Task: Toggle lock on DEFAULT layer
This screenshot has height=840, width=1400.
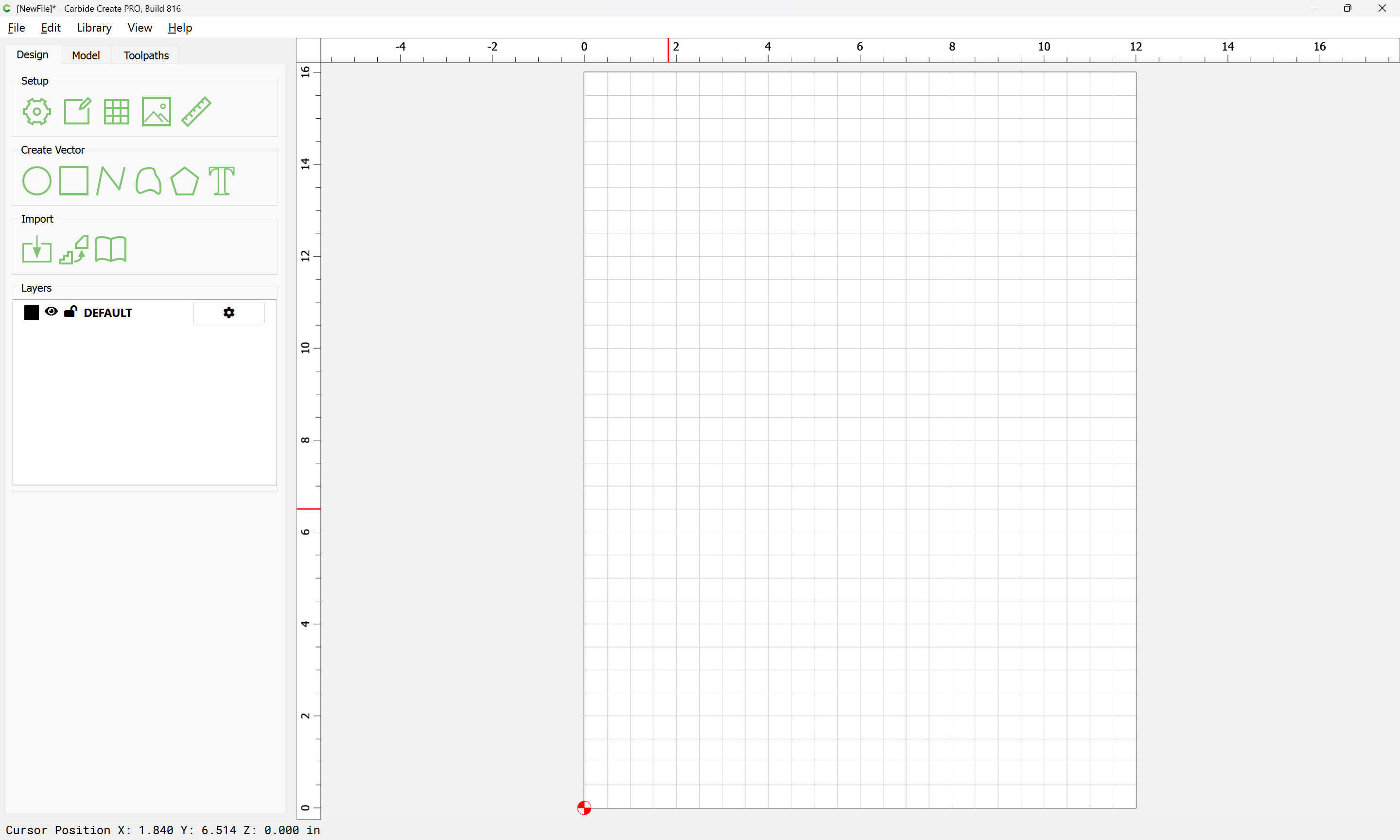Action: [x=70, y=311]
